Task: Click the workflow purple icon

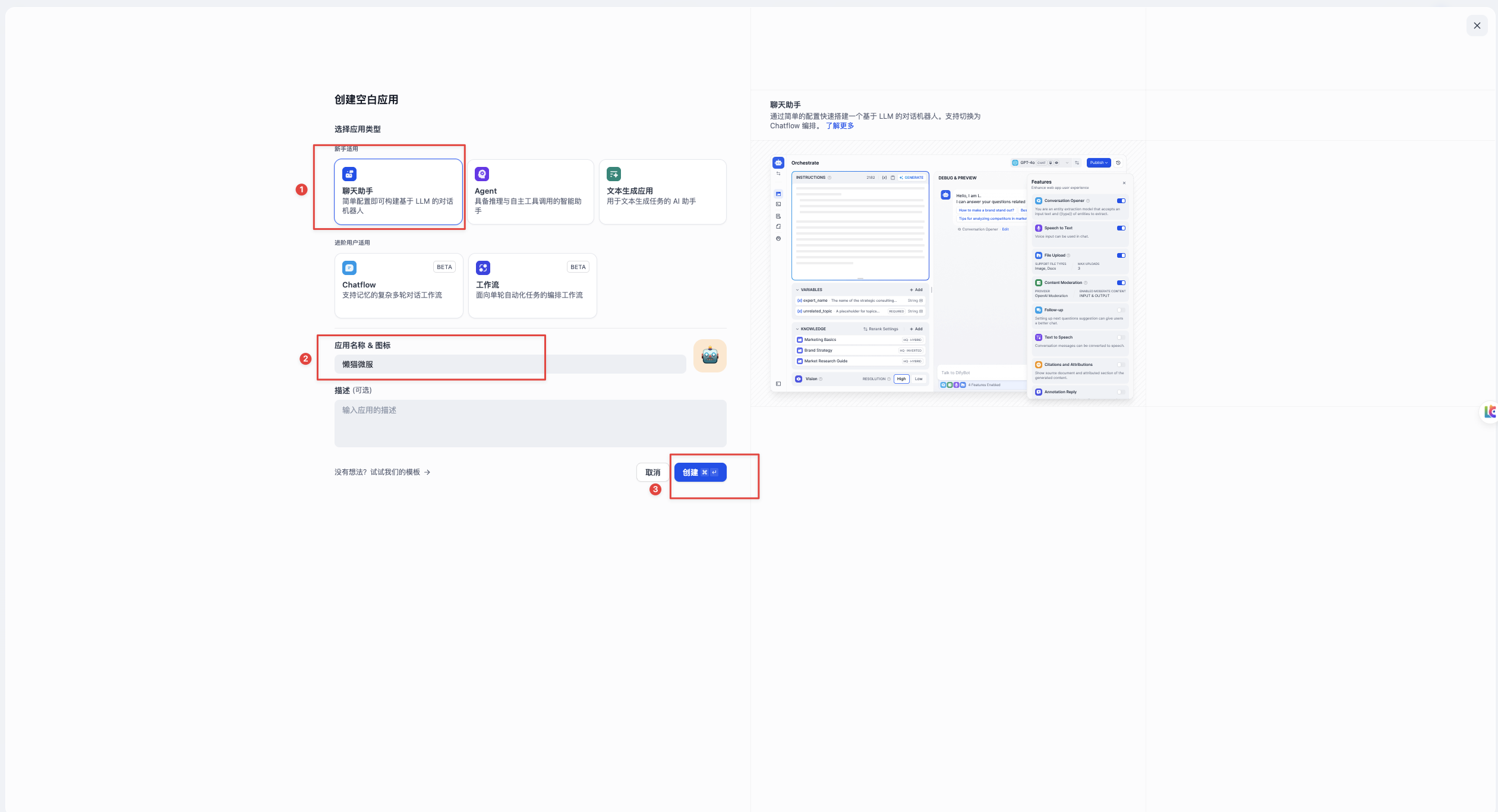Action: [x=483, y=268]
